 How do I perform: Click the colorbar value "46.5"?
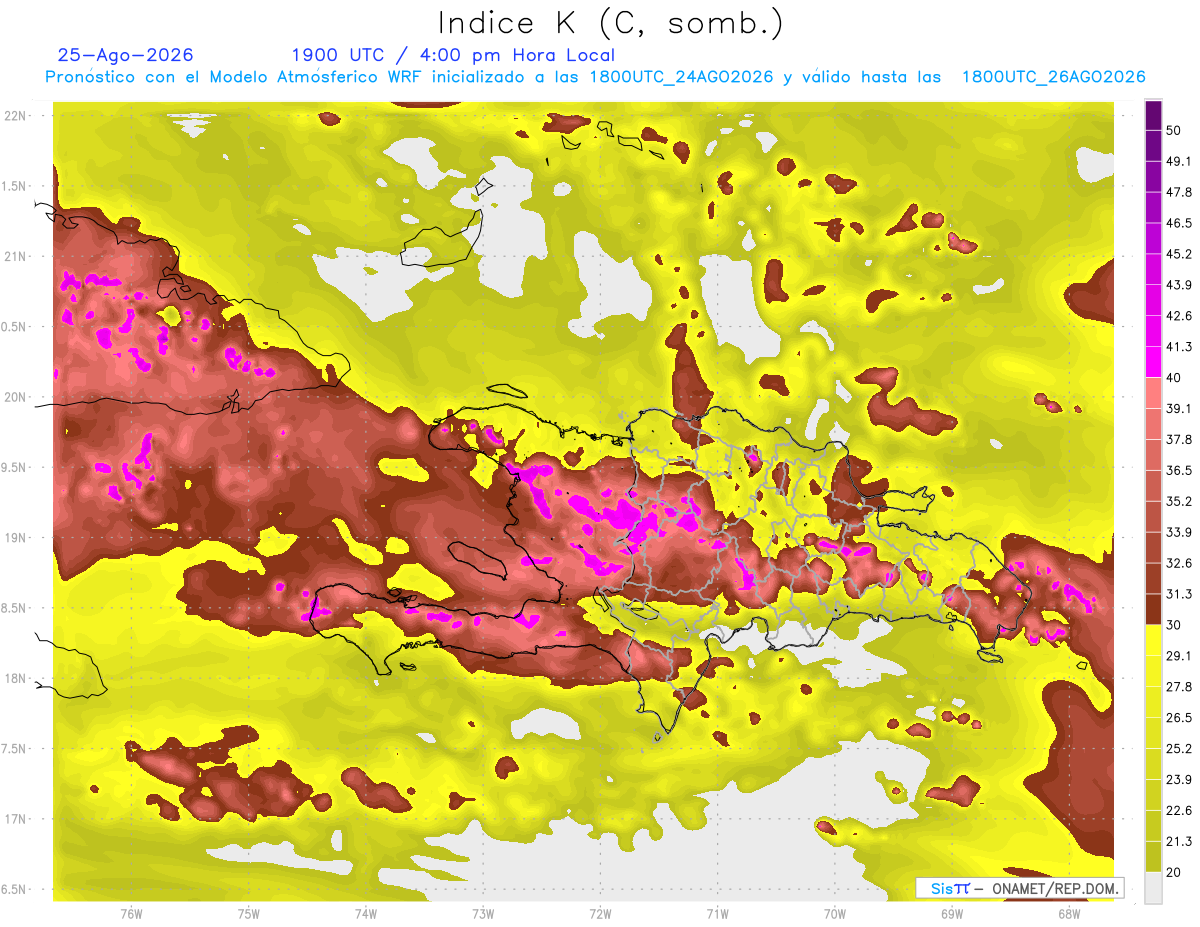pyautogui.click(x=1179, y=223)
